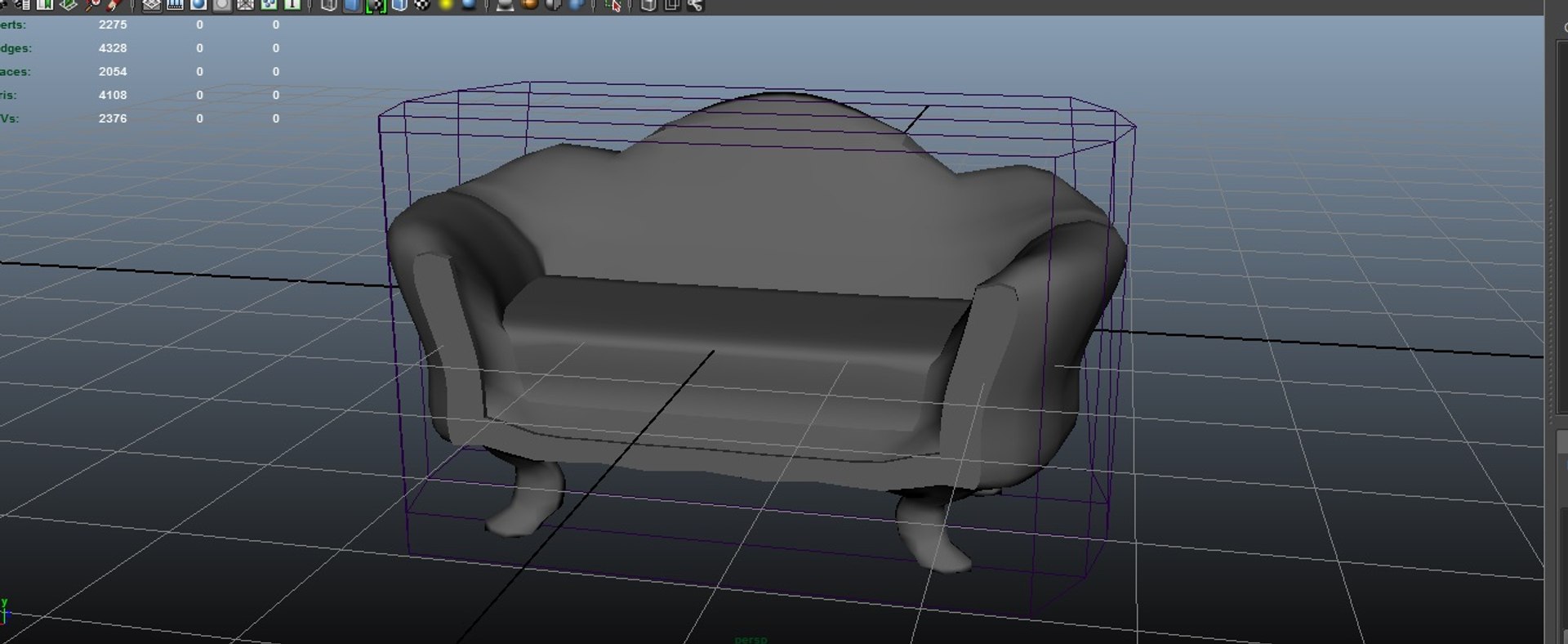The image size is (1568, 644).
Task: Click the Faces row label in HUD
Action: (15, 72)
